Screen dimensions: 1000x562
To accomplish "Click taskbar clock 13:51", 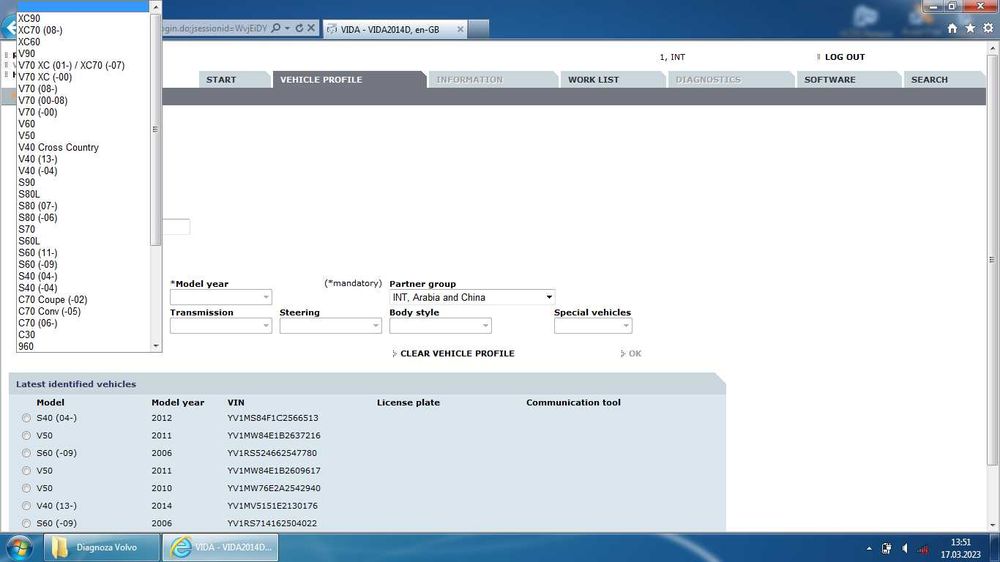I will click(x=960, y=542).
